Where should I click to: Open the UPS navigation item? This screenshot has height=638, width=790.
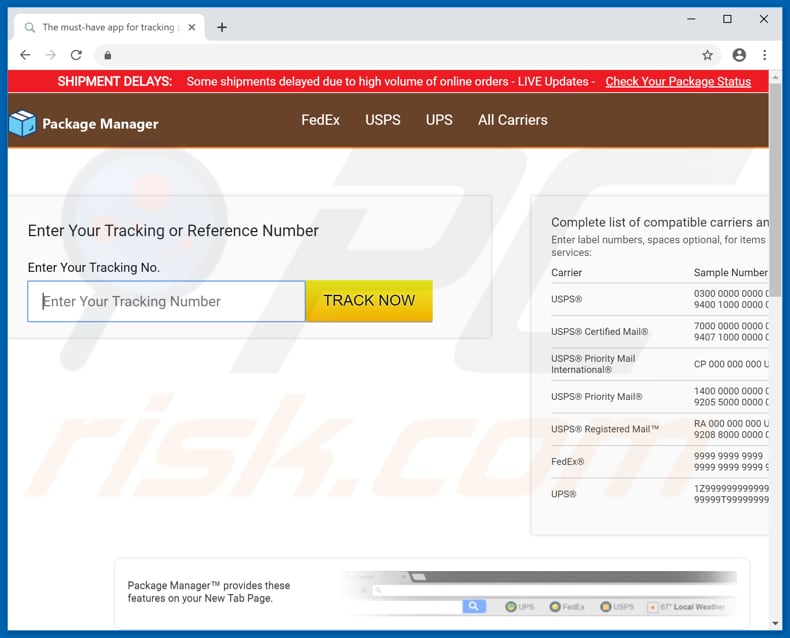click(439, 120)
